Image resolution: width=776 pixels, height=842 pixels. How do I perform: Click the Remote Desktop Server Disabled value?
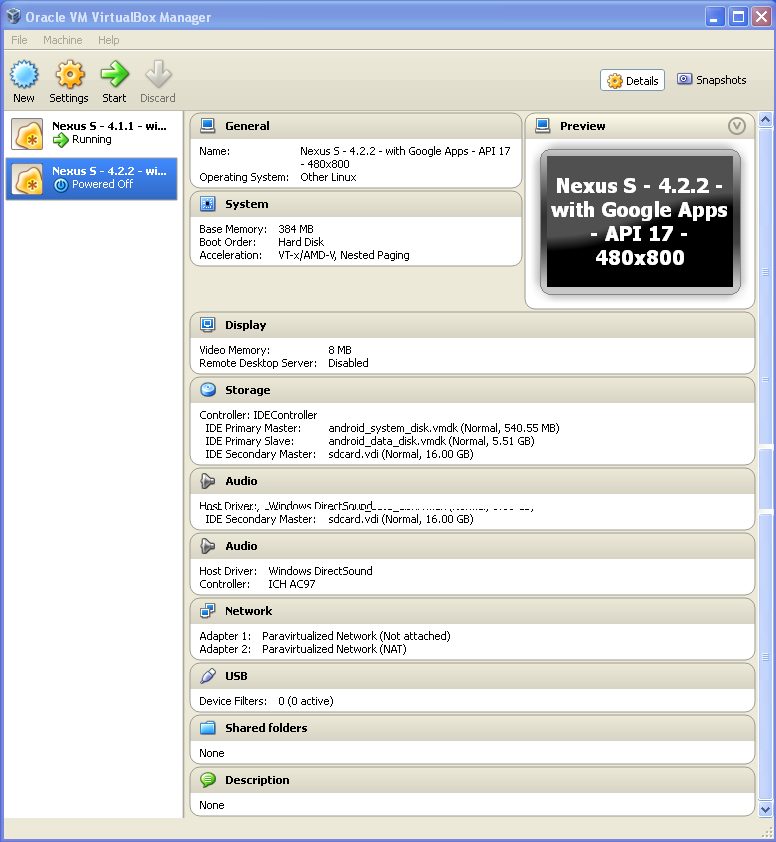pyautogui.click(x=349, y=363)
